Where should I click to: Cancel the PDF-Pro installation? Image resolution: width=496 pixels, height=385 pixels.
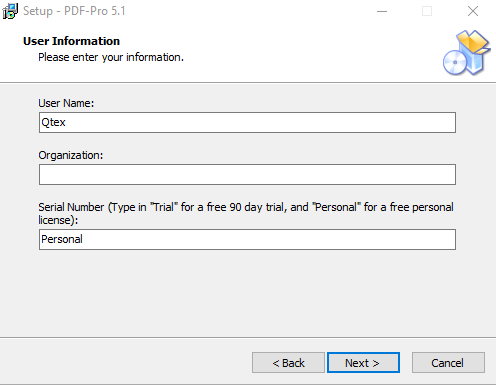448,363
